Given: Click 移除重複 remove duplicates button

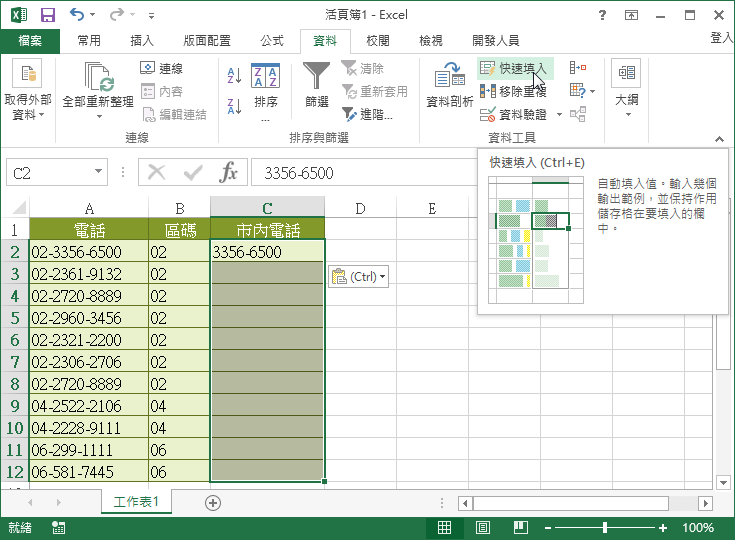Looking at the screenshot, I should [513, 91].
